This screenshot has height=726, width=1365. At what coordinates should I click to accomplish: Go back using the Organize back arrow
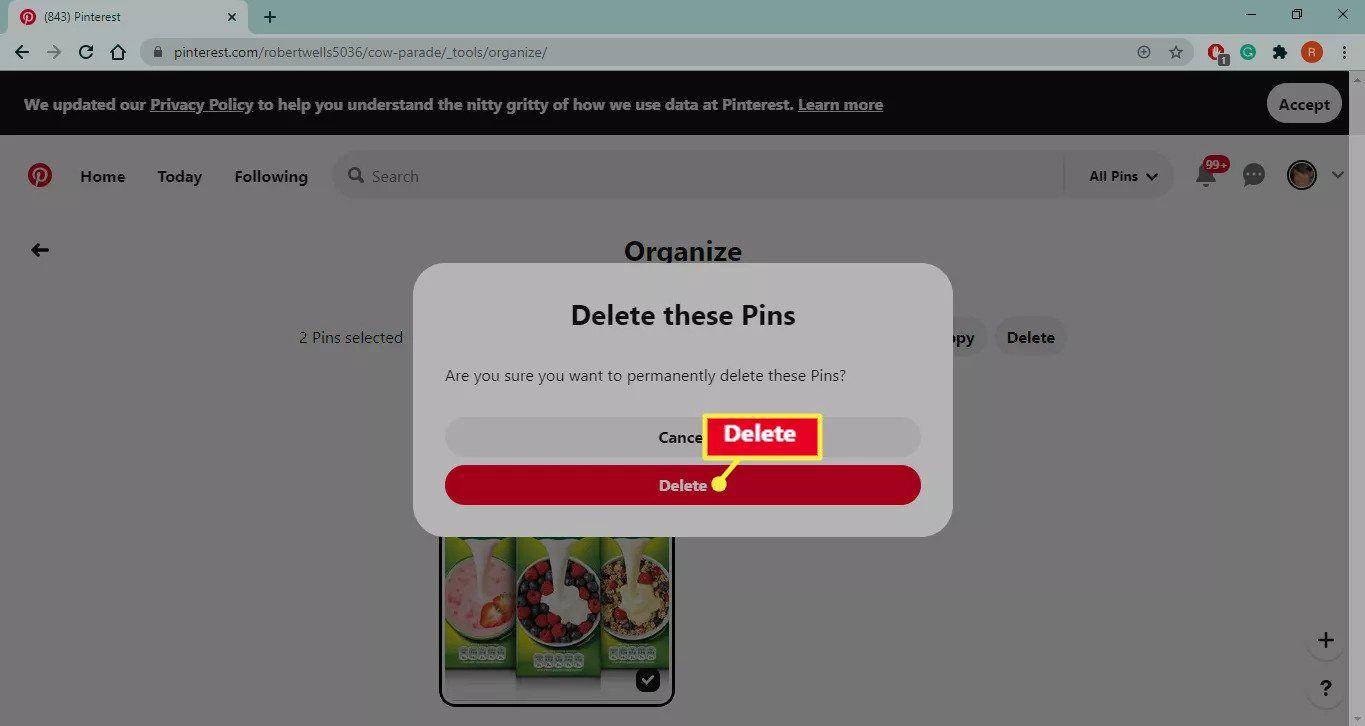(x=40, y=250)
